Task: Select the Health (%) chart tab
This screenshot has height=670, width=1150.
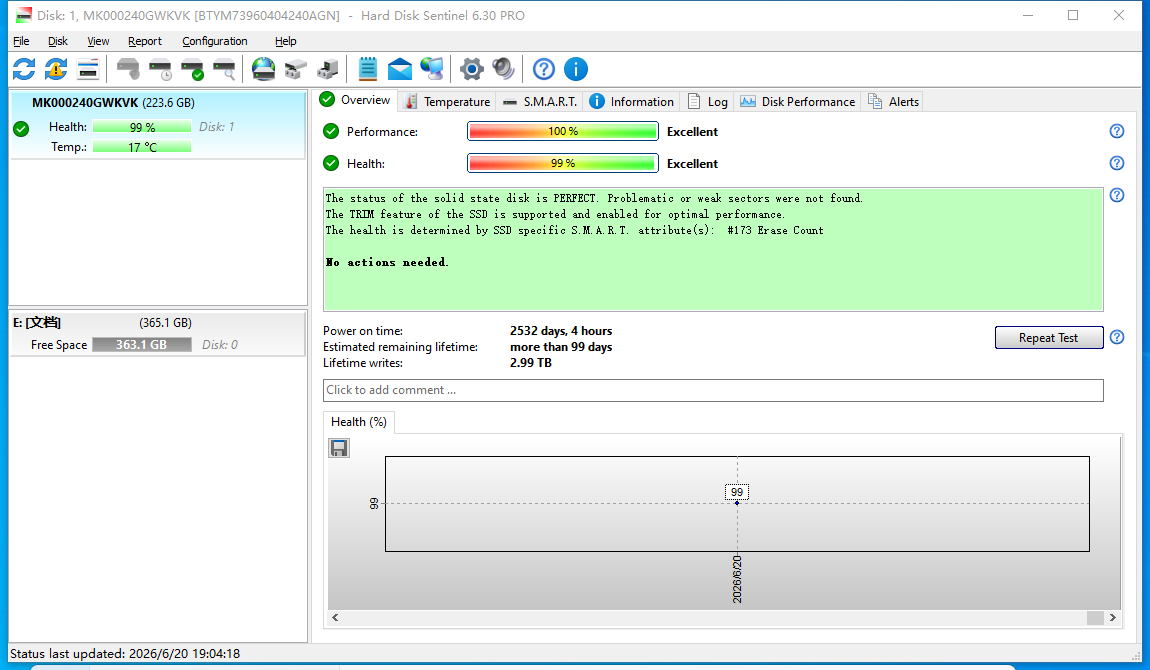Action: click(x=359, y=421)
